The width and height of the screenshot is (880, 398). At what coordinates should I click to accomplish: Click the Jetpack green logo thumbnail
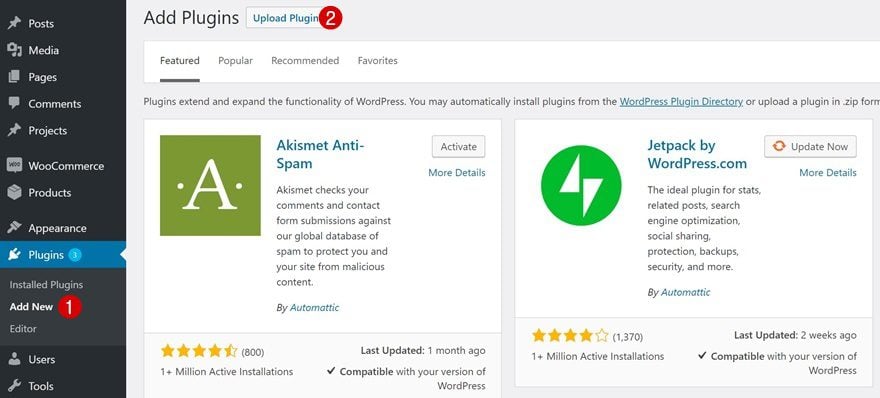(x=581, y=185)
